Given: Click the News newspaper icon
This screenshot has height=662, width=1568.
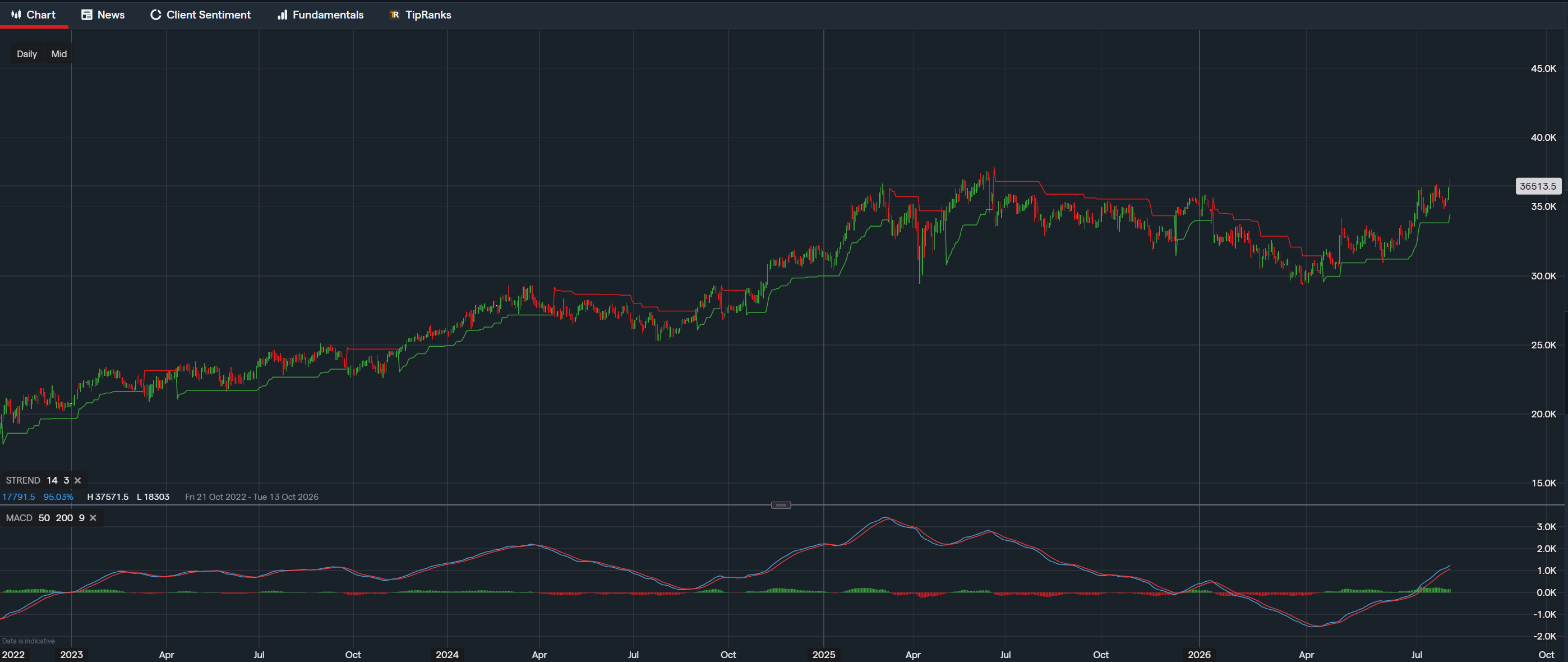Looking at the screenshot, I should coord(86,15).
